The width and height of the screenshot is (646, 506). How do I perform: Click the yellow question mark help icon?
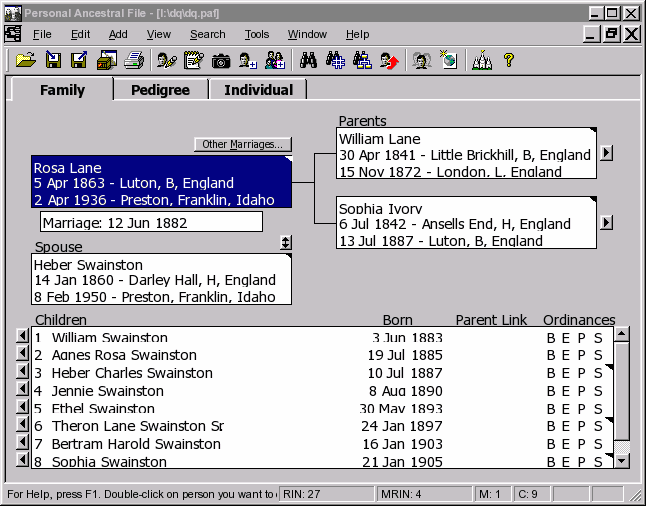(509, 60)
